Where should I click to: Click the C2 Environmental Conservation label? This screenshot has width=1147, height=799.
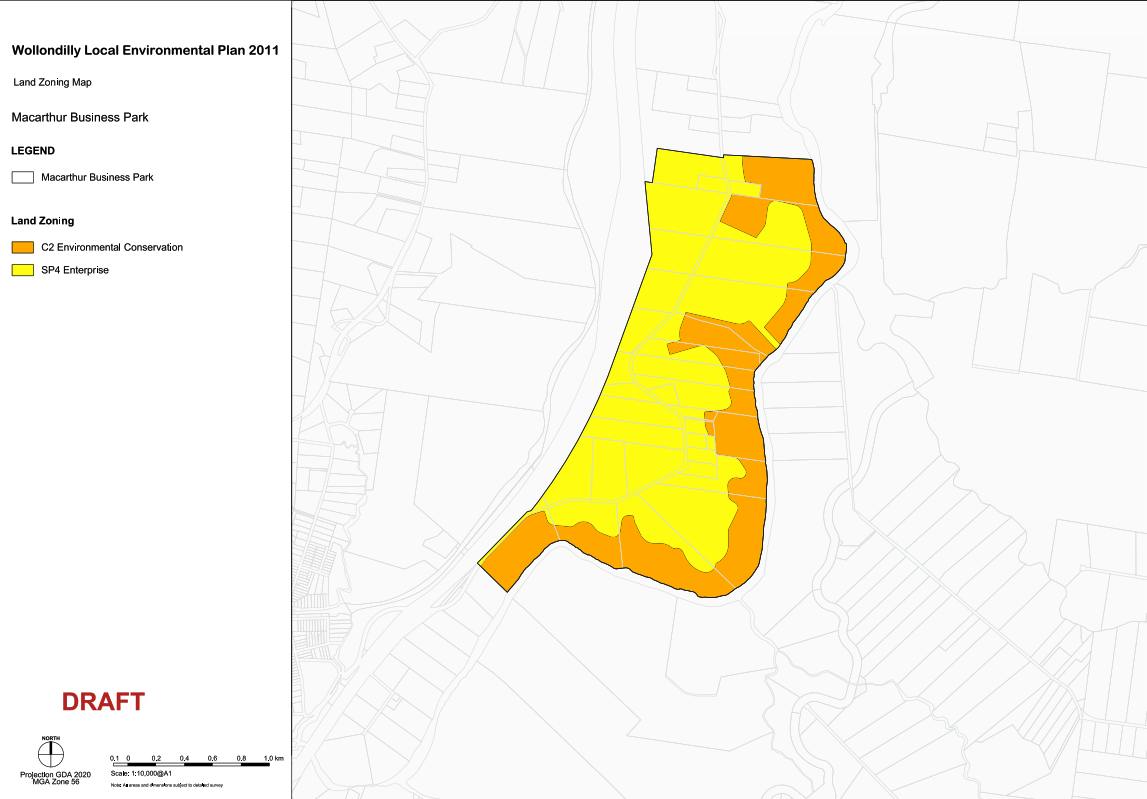(x=112, y=247)
